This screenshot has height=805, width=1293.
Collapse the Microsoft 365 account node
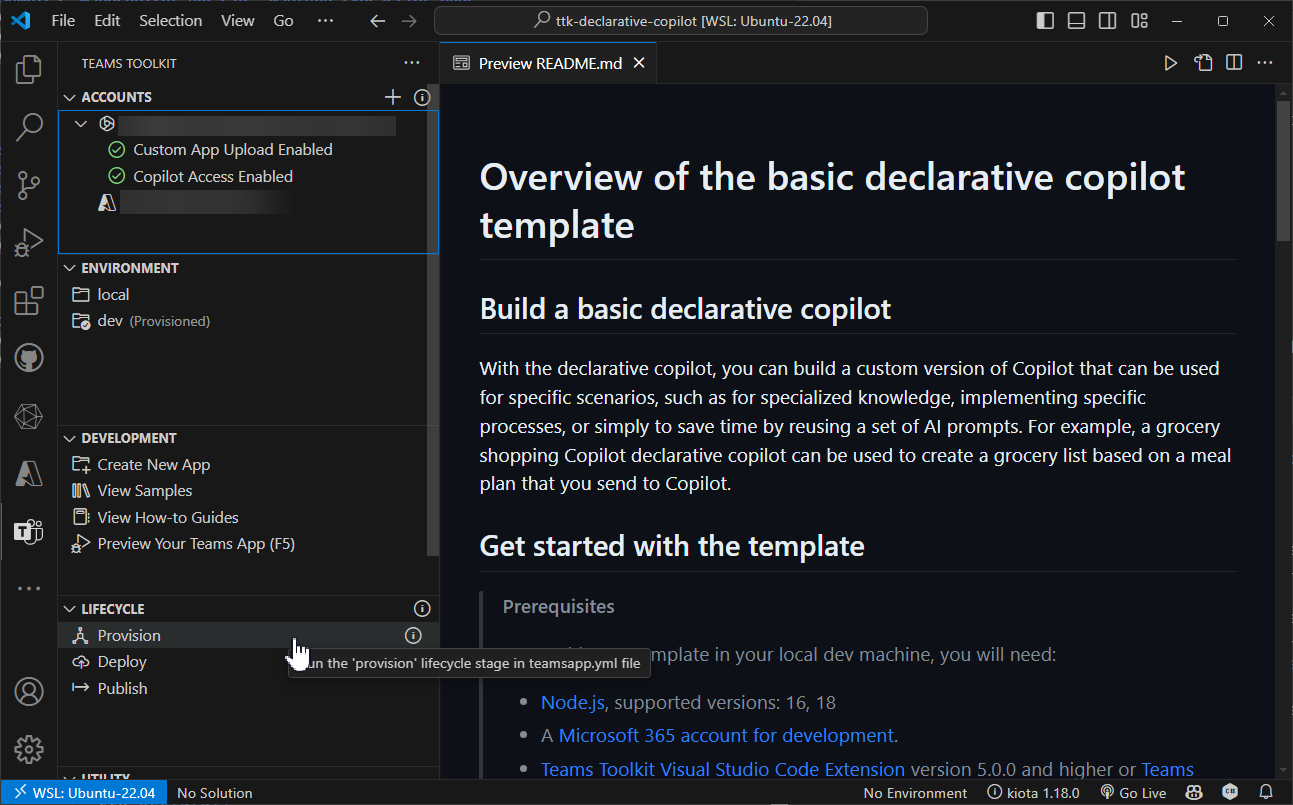[82, 124]
